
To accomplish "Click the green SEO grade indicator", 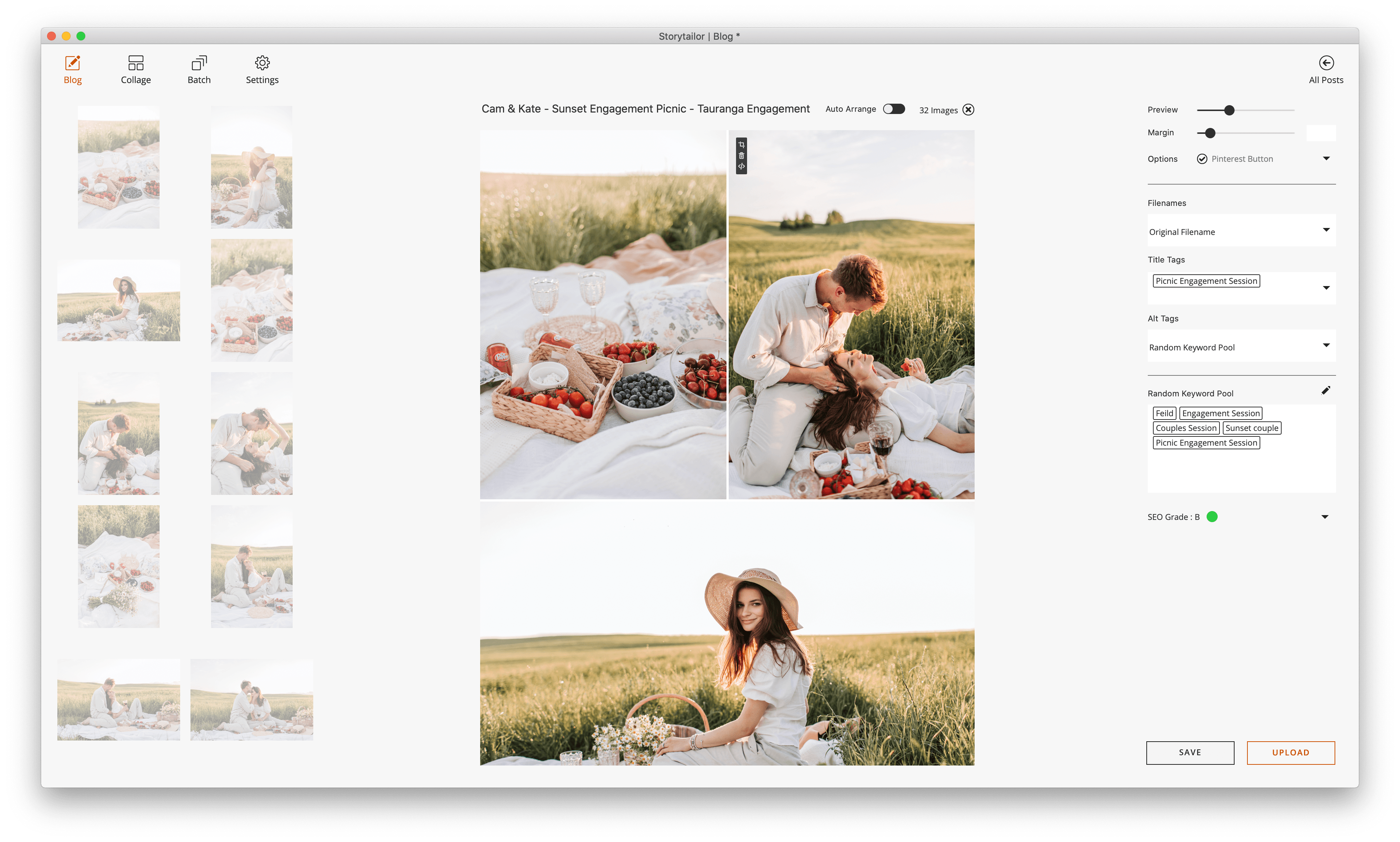I will point(1212,516).
